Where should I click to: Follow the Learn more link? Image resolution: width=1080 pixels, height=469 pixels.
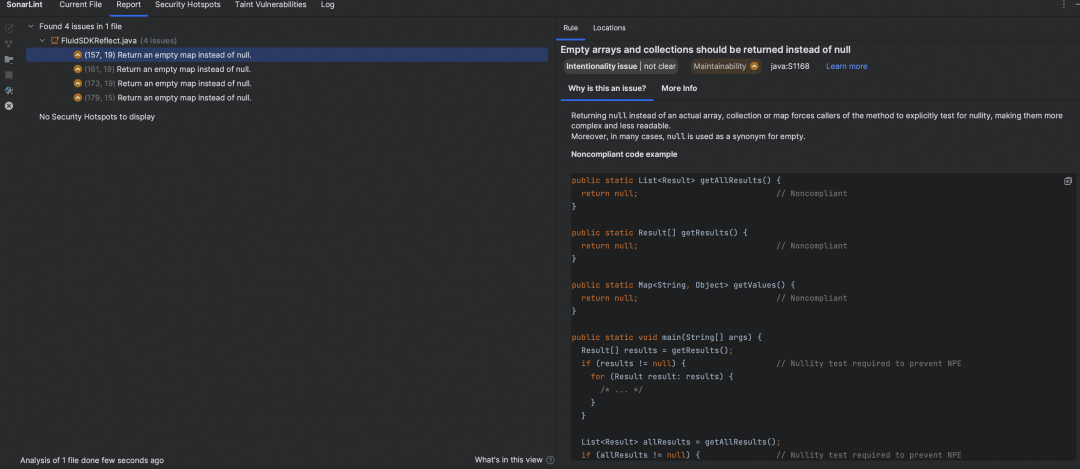point(847,66)
